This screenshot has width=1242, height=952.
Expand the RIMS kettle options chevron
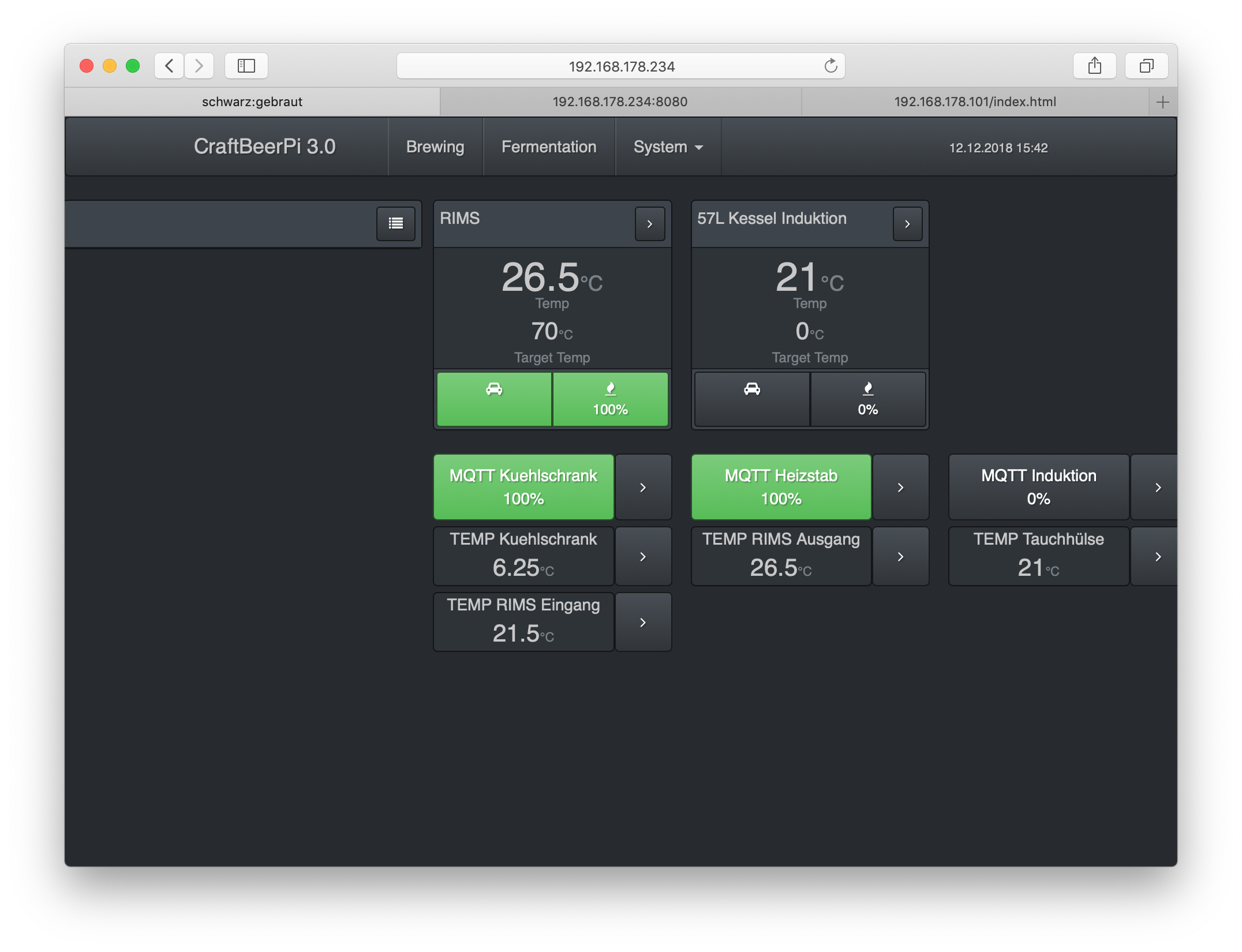pos(650,224)
